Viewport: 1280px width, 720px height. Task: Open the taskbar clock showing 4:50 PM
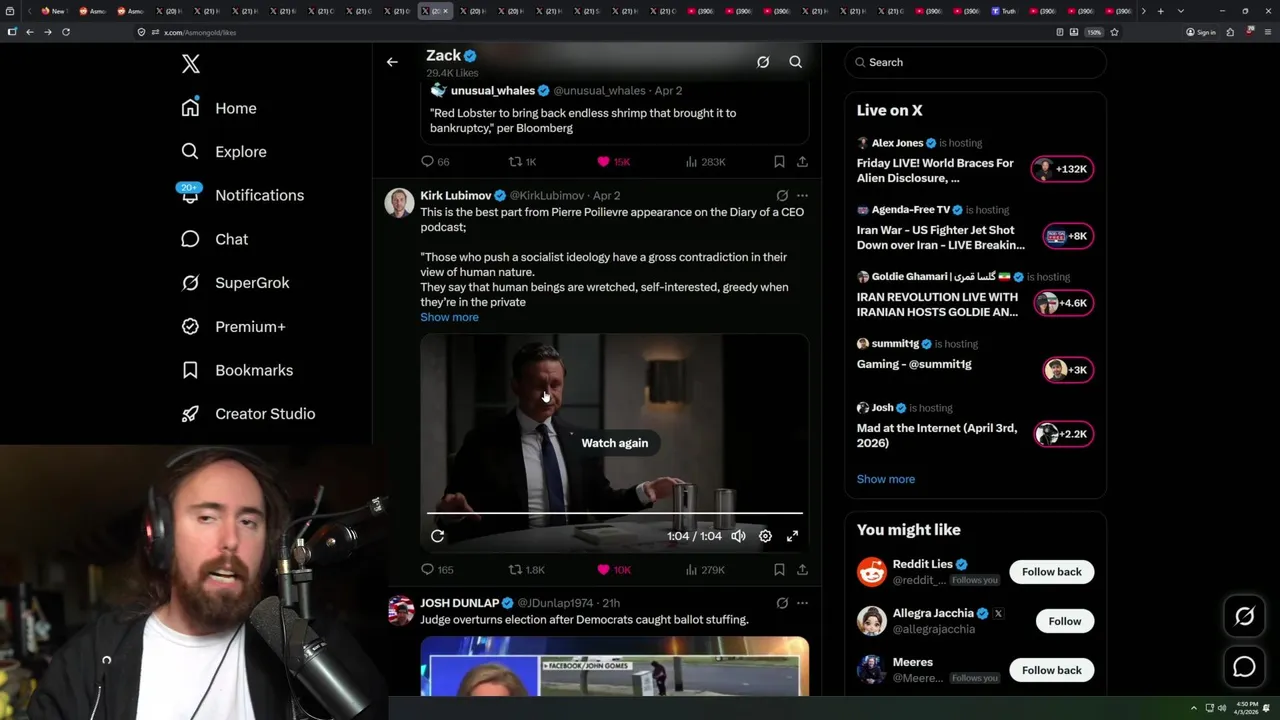pyautogui.click(x=1247, y=708)
